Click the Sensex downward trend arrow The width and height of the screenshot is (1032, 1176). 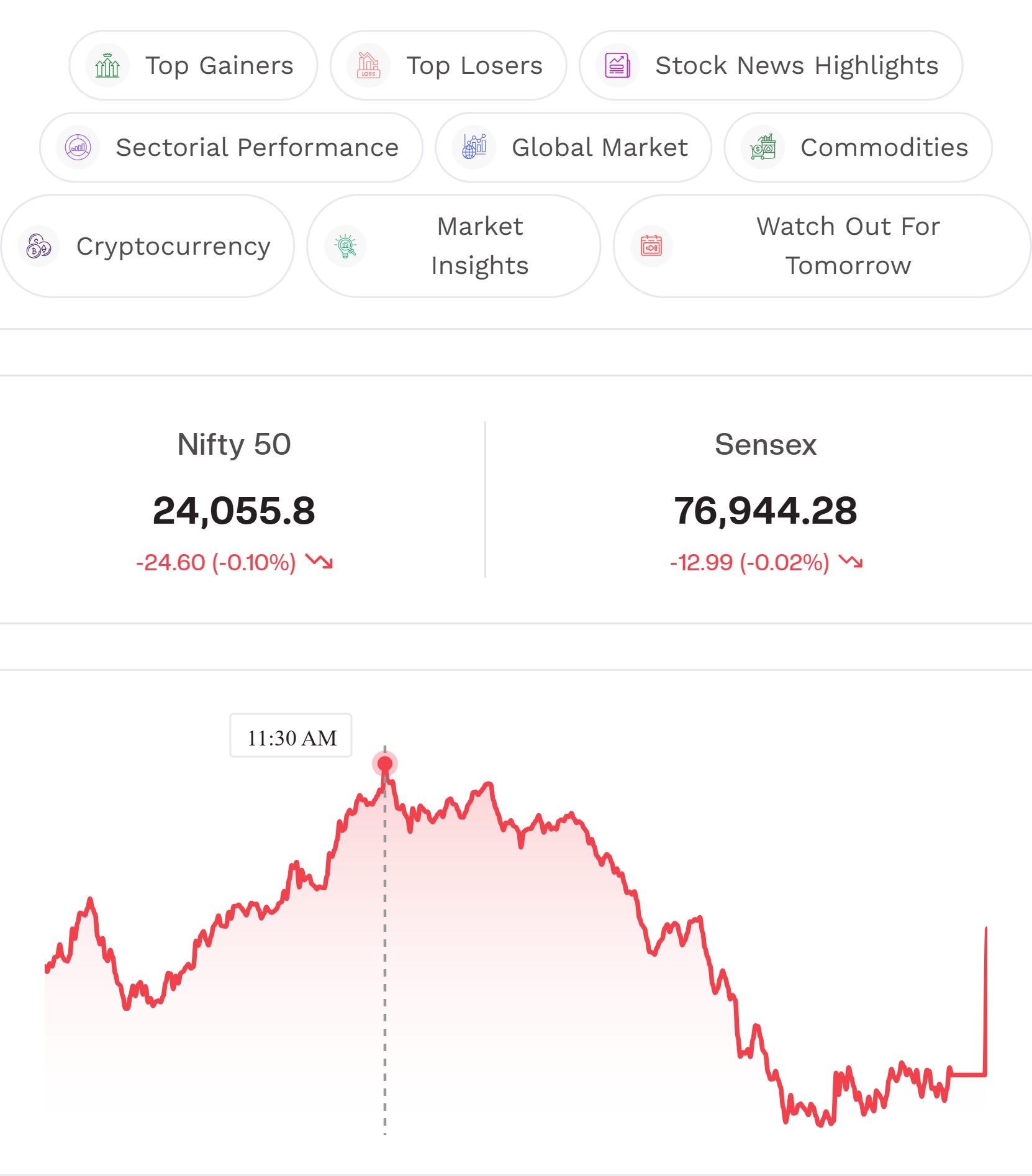851,562
